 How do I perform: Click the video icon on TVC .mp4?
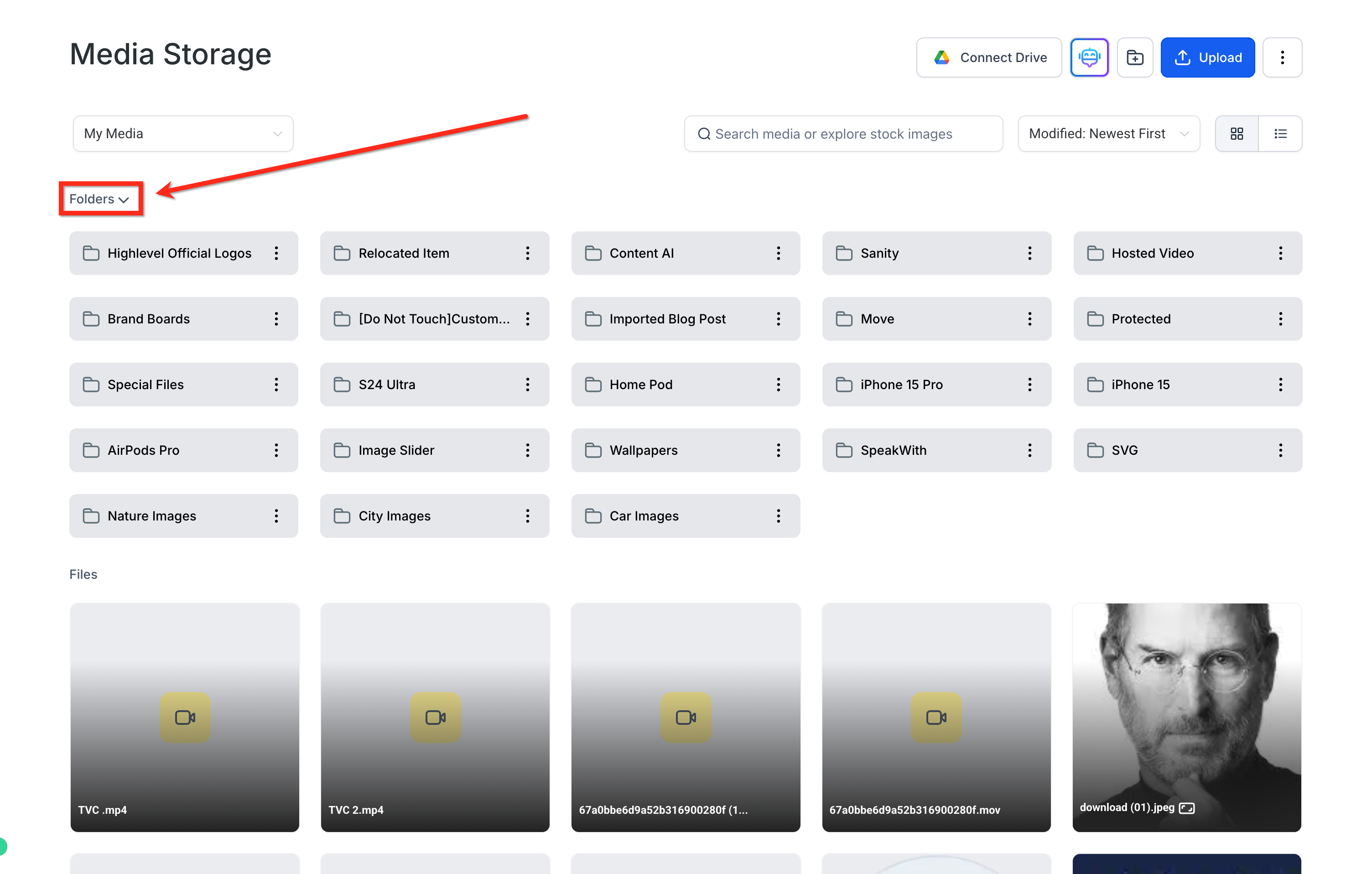coord(185,717)
